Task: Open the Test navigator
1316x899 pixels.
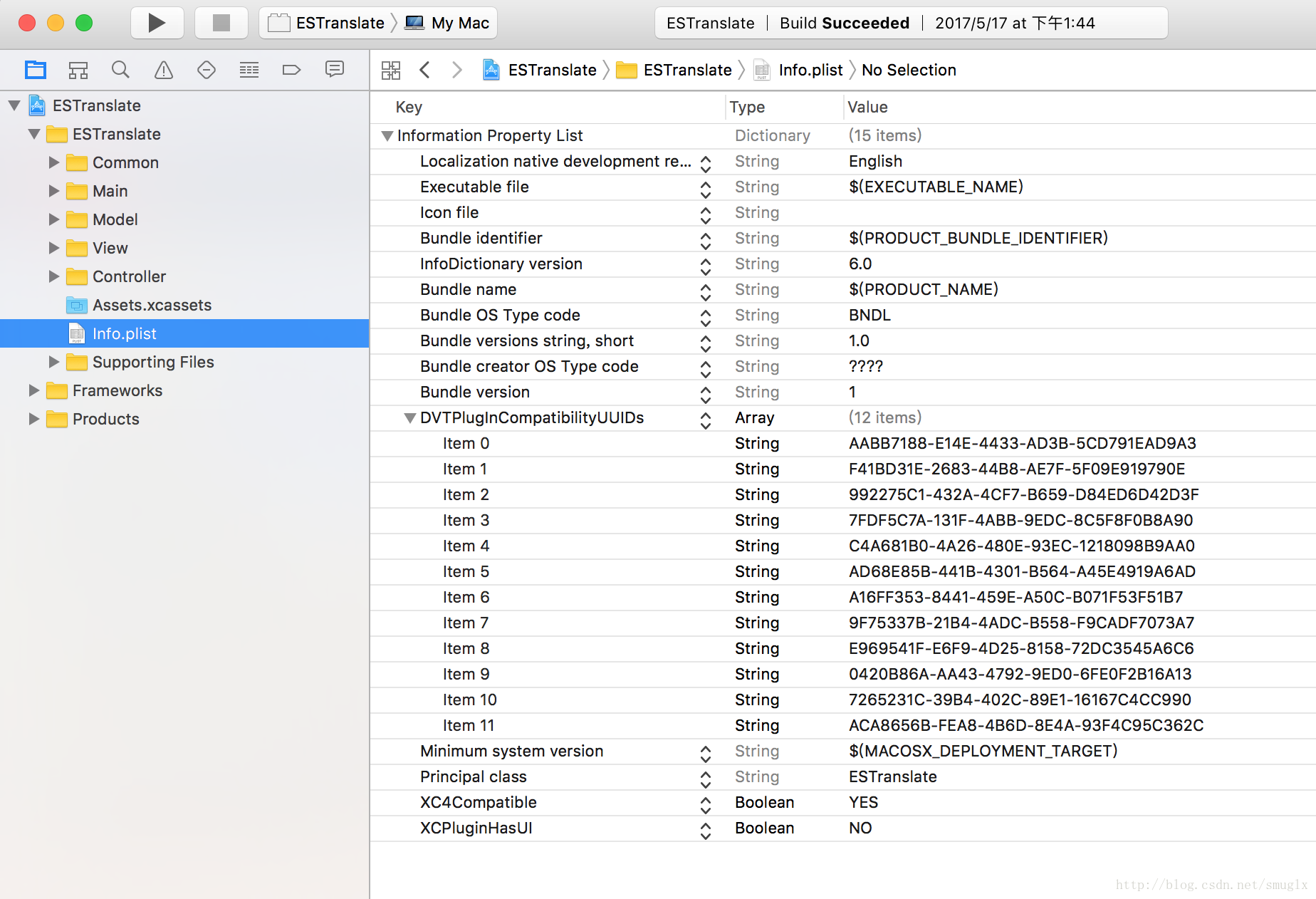Action: pyautogui.click(x=207, y=70)
